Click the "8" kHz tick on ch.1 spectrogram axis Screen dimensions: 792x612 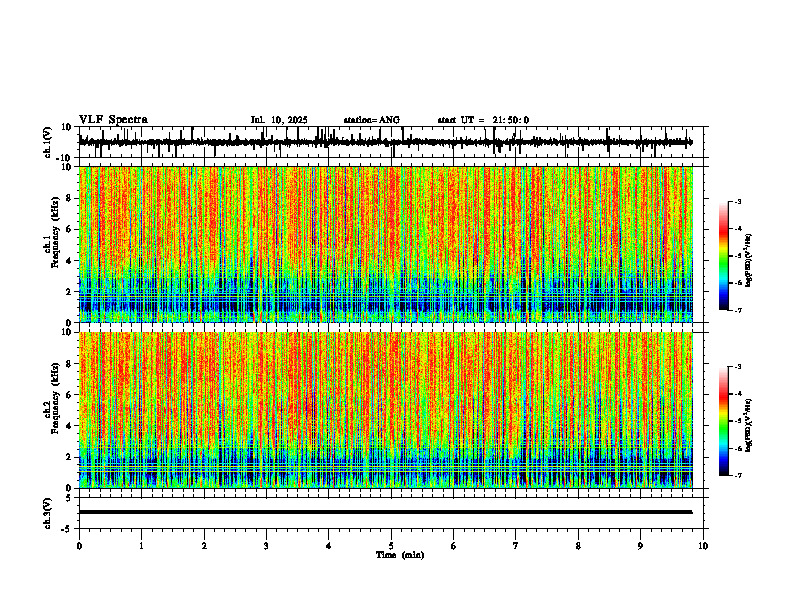click(70, 198)
